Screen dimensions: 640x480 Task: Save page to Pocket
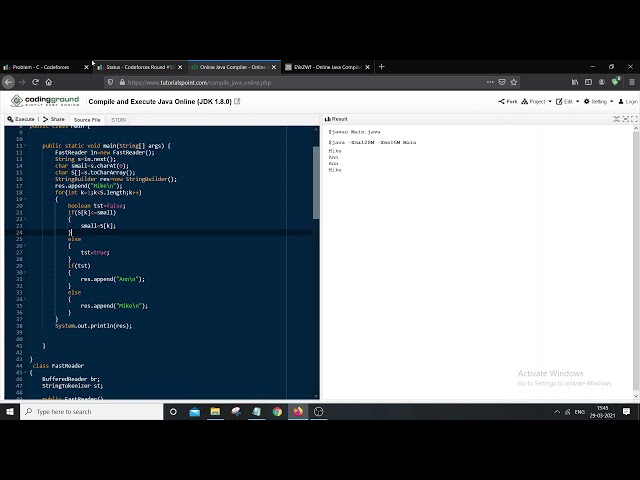pyautogui.click(x=502, y=82)
